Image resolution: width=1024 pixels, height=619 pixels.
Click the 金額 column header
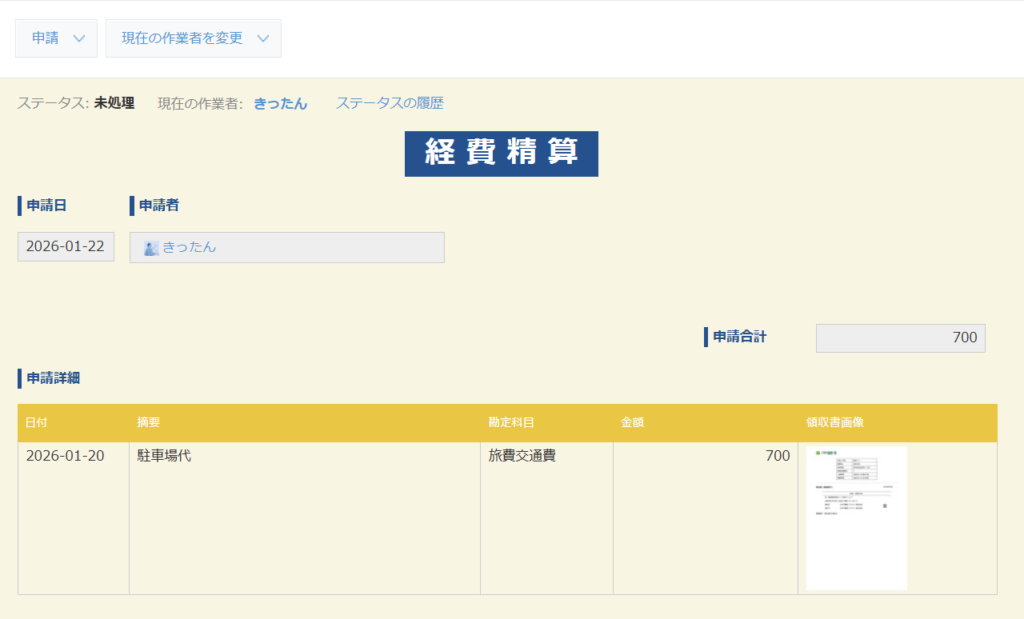tap(632, 423)
